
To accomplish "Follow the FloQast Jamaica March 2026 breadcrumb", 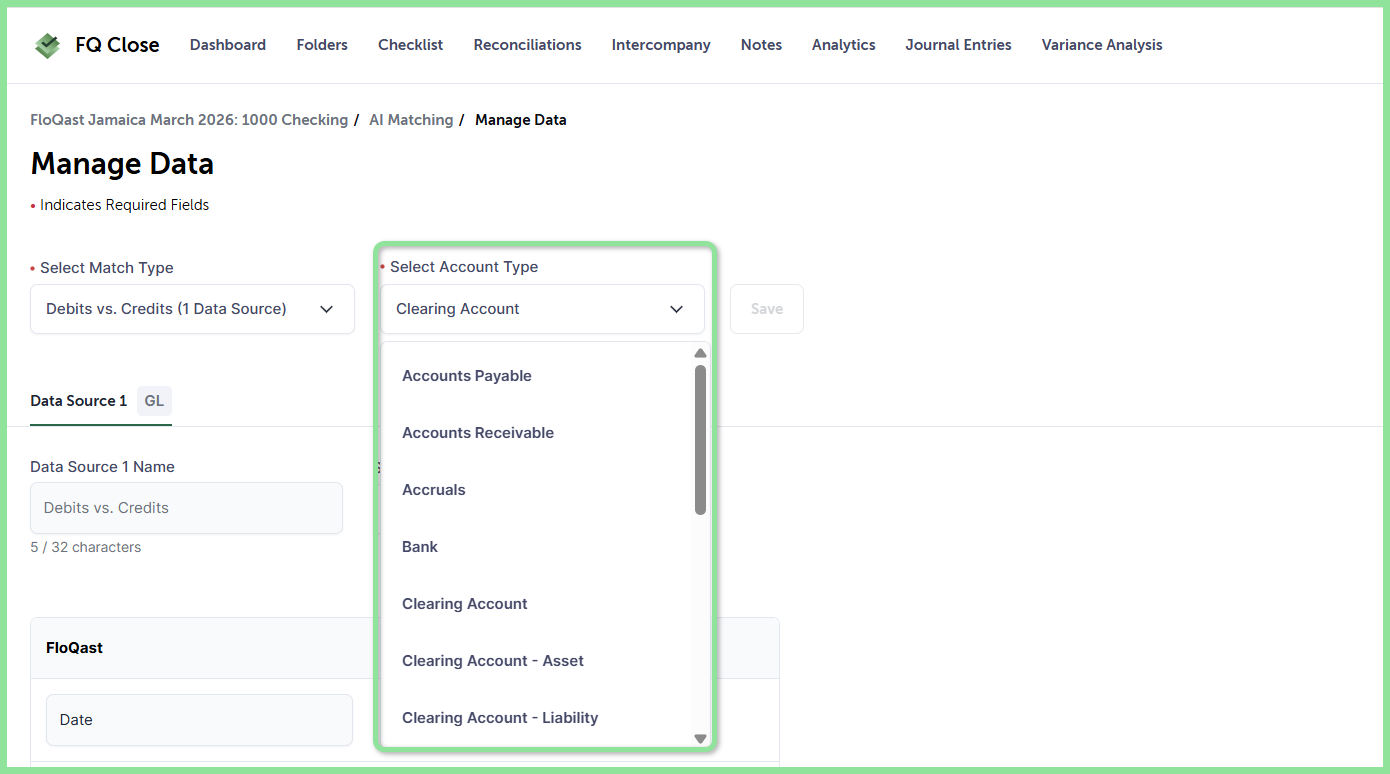I will [189, 120].
